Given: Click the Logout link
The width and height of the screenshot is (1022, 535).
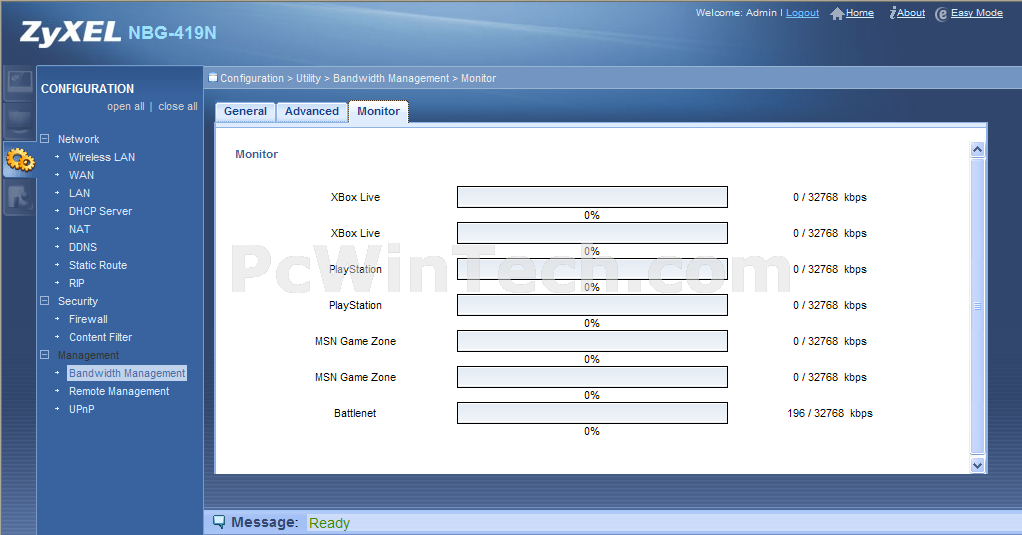Looking at the screenshot, I should tap(802, 13).
